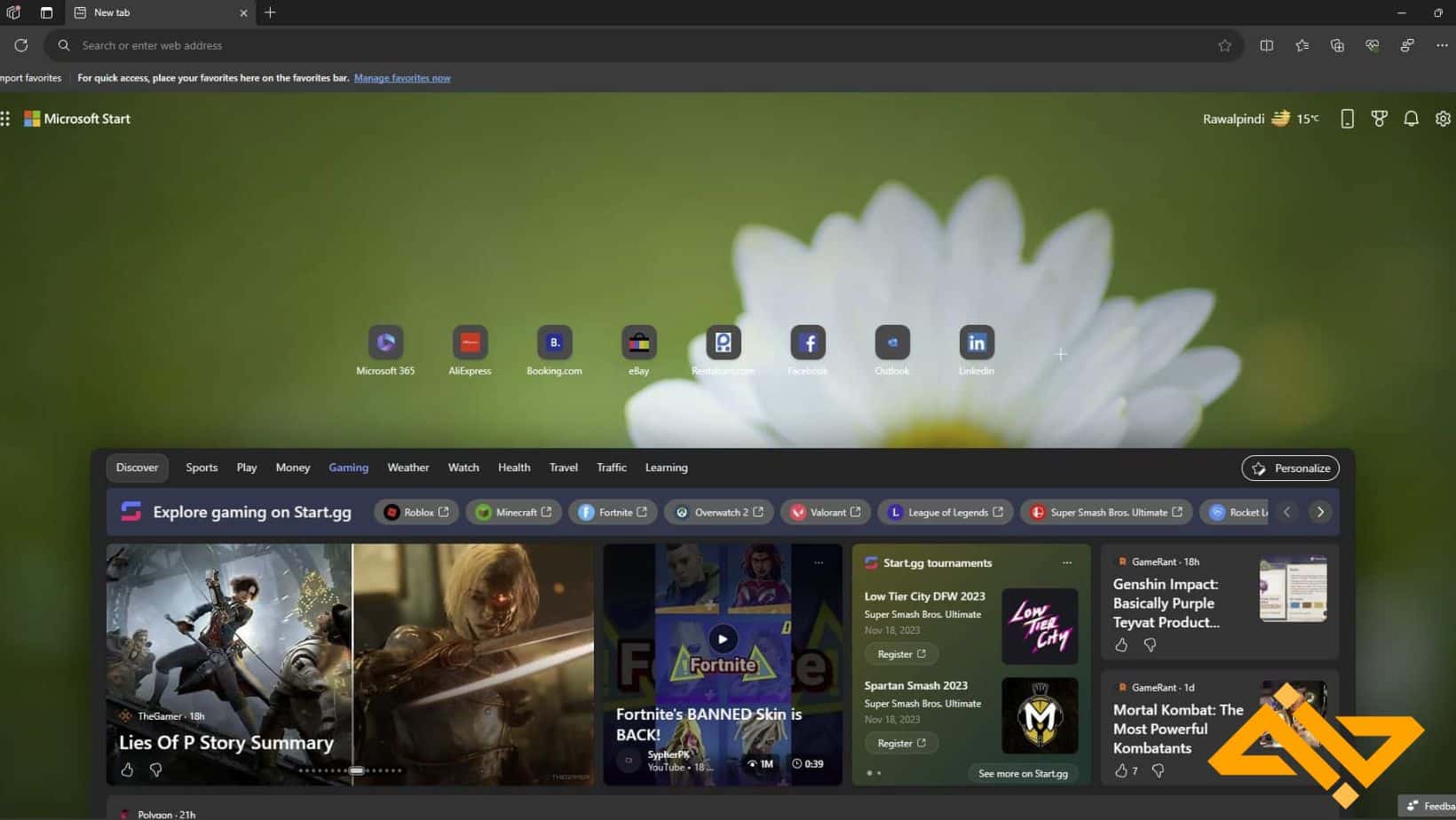This screenshot has width=1456, height=820.
Task: Refresh the current page
Action: (21, 45)
